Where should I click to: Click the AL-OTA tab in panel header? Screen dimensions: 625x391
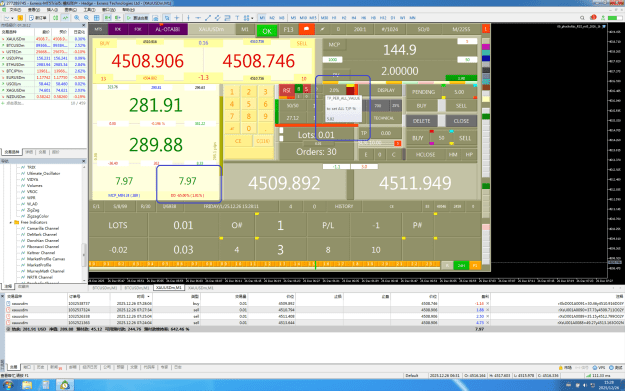tap(168, 29)
